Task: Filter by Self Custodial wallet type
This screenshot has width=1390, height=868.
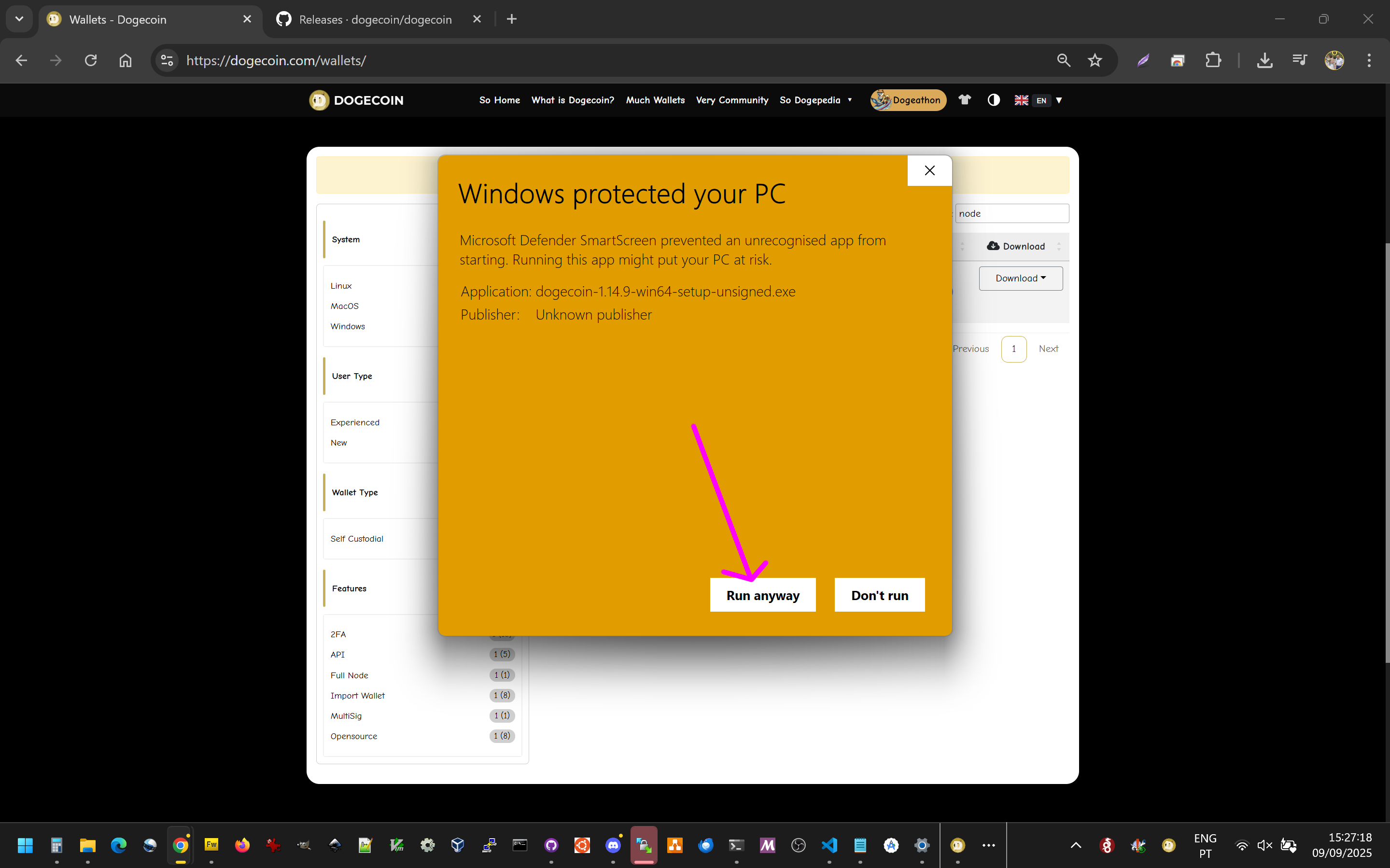Action: [356, 538]
